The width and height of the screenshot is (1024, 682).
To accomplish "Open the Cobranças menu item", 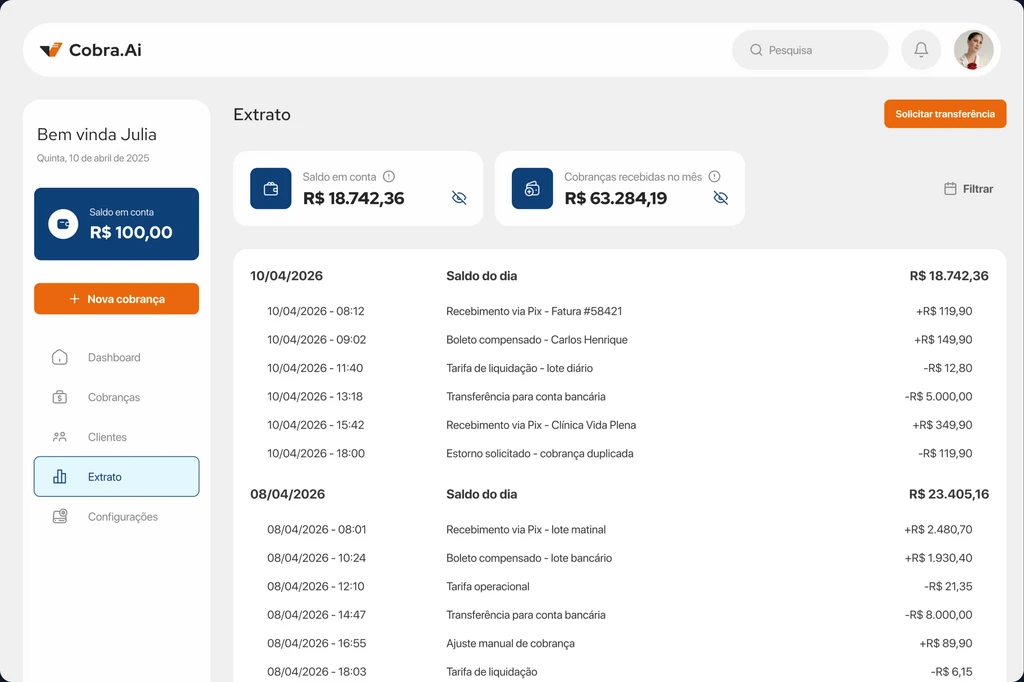I will pos(116,397).
